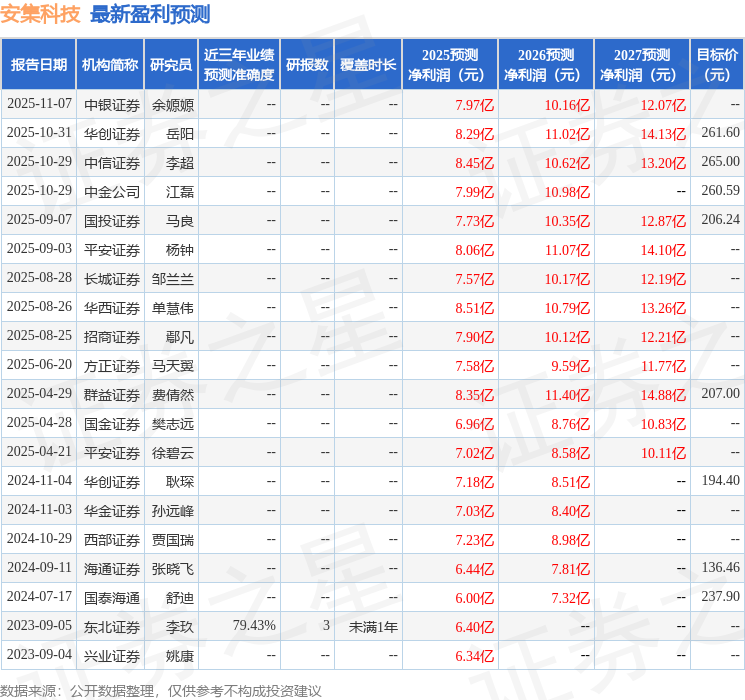This screenshot has width=745, height=700.
Task: Click the 最新盈利预测 heading
Action: tap(150, 15)
